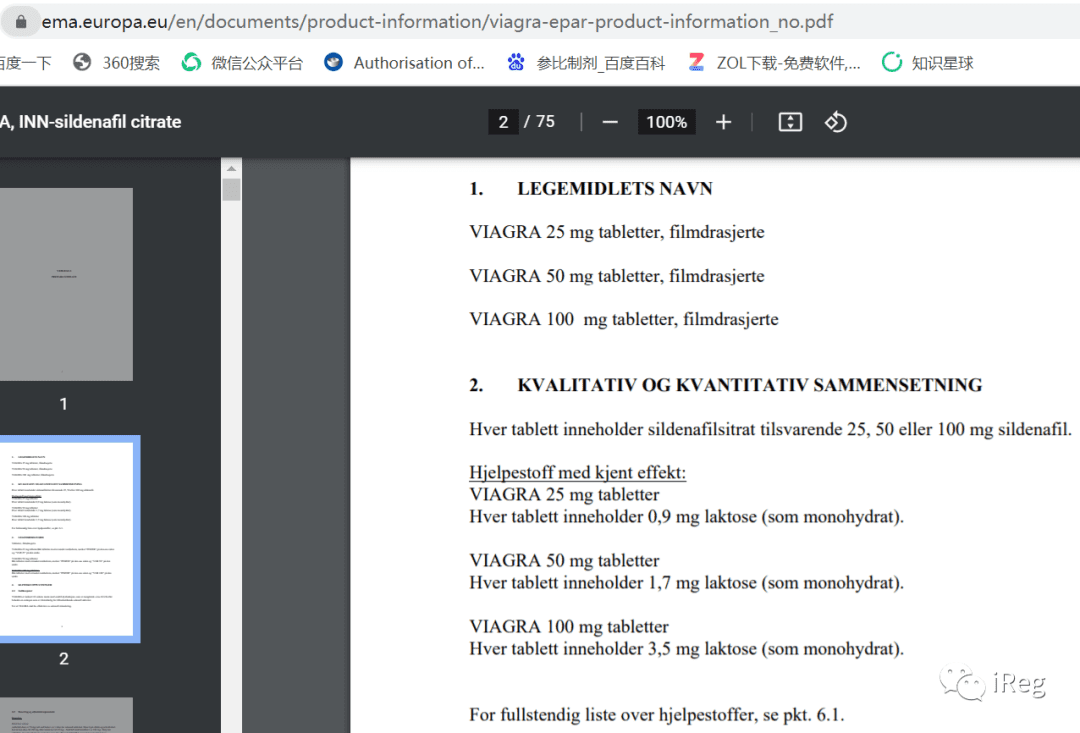Image resolution: width=1080 pixels, height=733 pixels.
Task: Select page 2 thumbnail
Action: click(68, 539)
